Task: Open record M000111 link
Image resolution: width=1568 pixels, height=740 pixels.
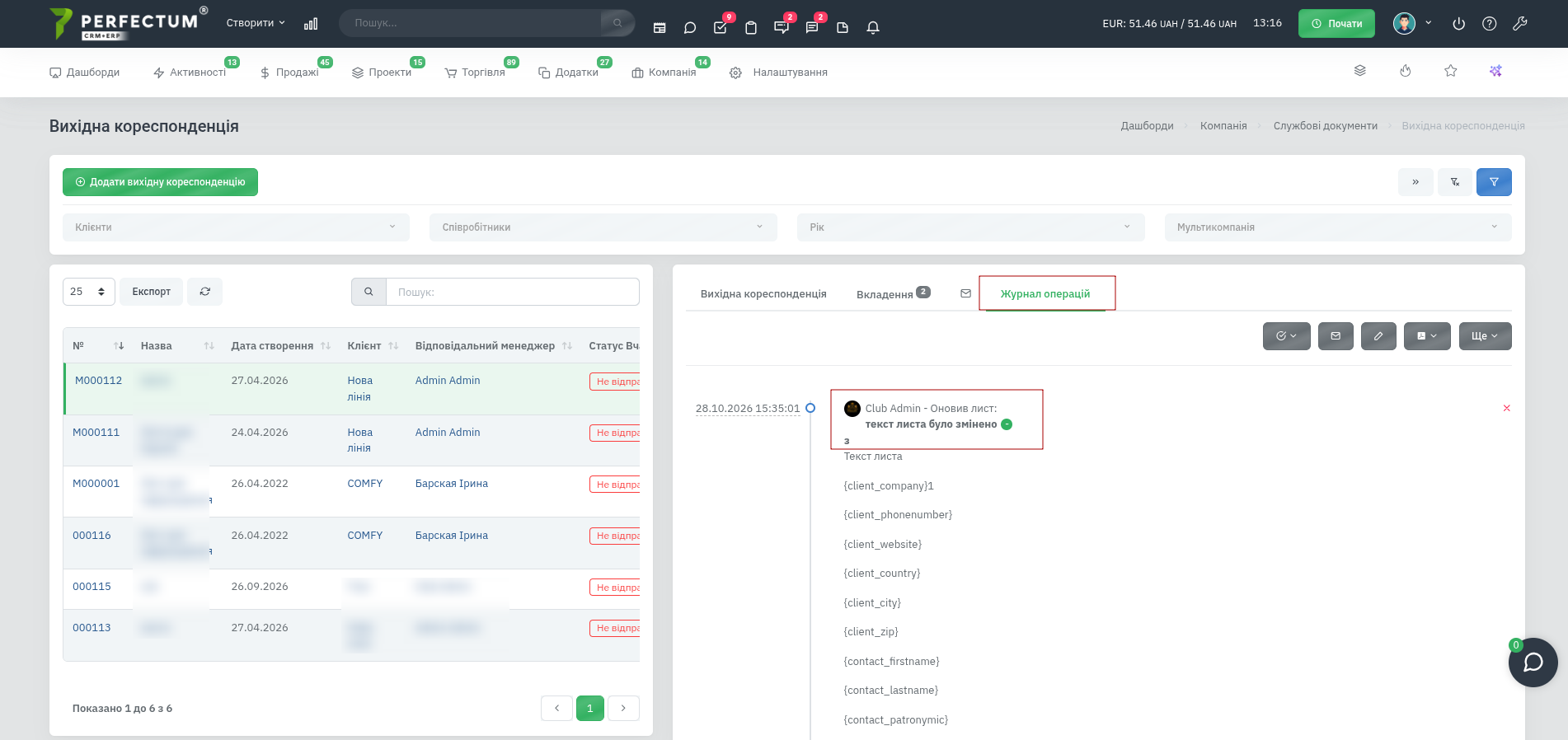Action: 96,433
